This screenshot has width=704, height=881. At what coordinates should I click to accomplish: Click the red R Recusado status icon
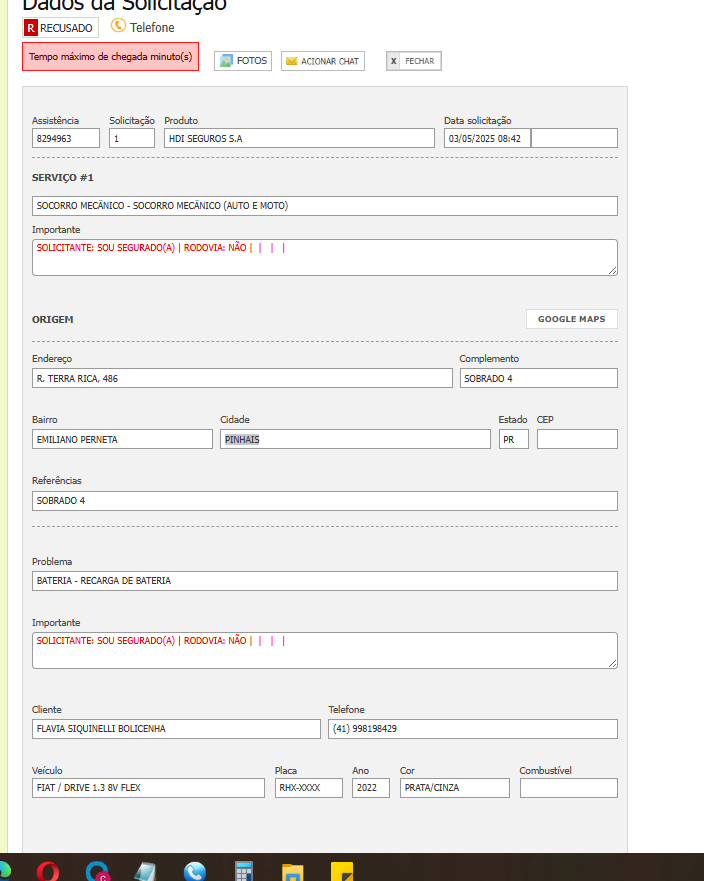(x=31, y=28)
